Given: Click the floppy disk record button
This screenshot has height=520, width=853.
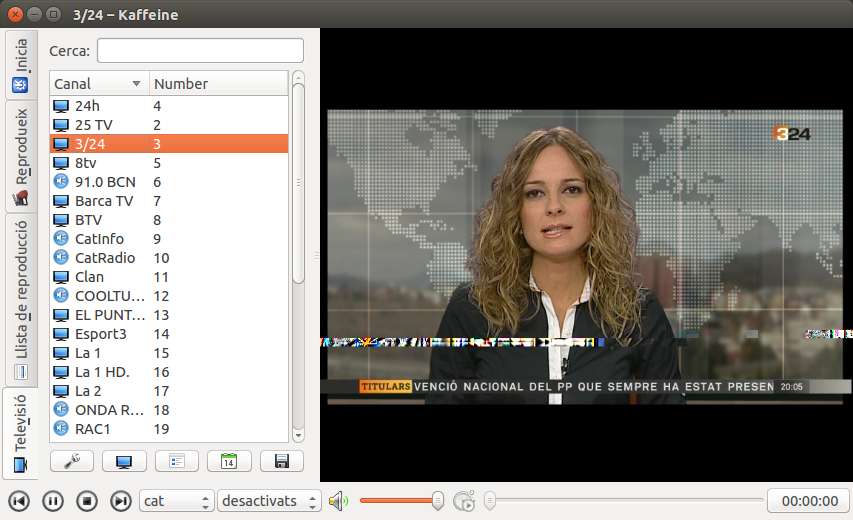Looking at the screenshot, I should (281, 461).
